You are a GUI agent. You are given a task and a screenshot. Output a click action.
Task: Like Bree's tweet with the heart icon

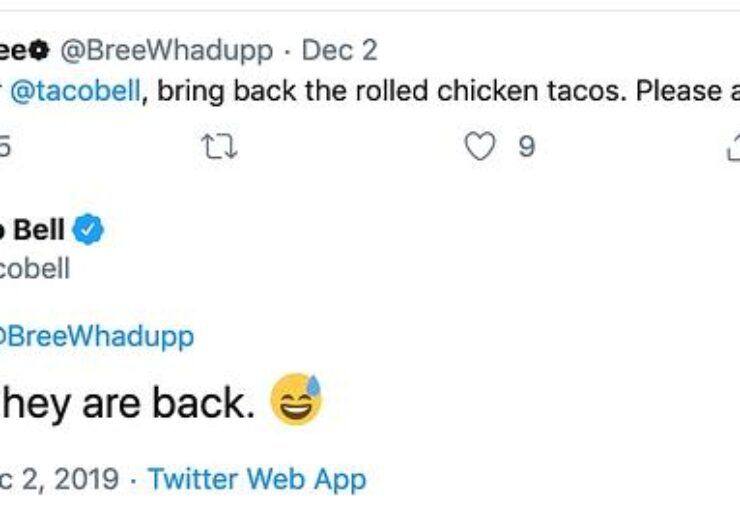(x=481, y=148)
